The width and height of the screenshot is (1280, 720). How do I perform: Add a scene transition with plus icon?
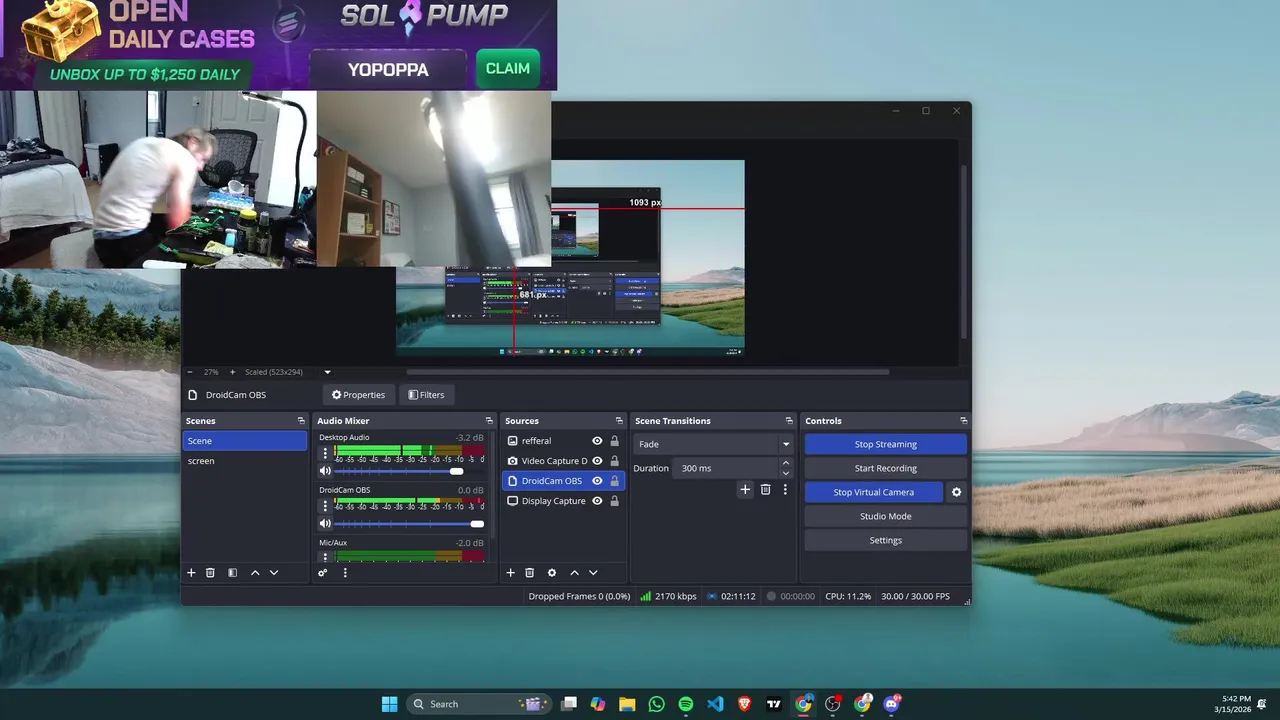click(745, 489)
